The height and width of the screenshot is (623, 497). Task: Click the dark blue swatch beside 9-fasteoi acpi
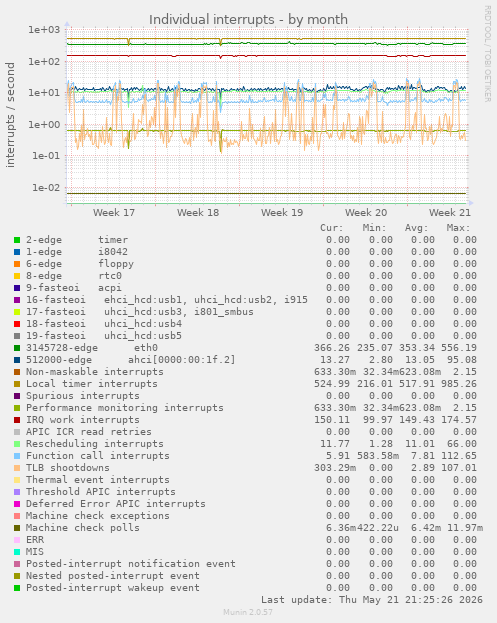pos(17,288)
